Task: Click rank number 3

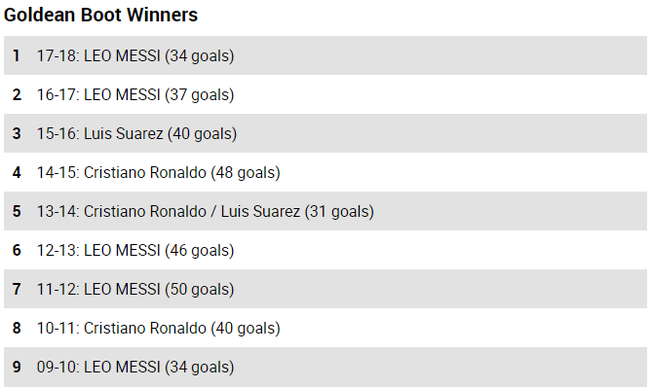Action: pos(17,133)
